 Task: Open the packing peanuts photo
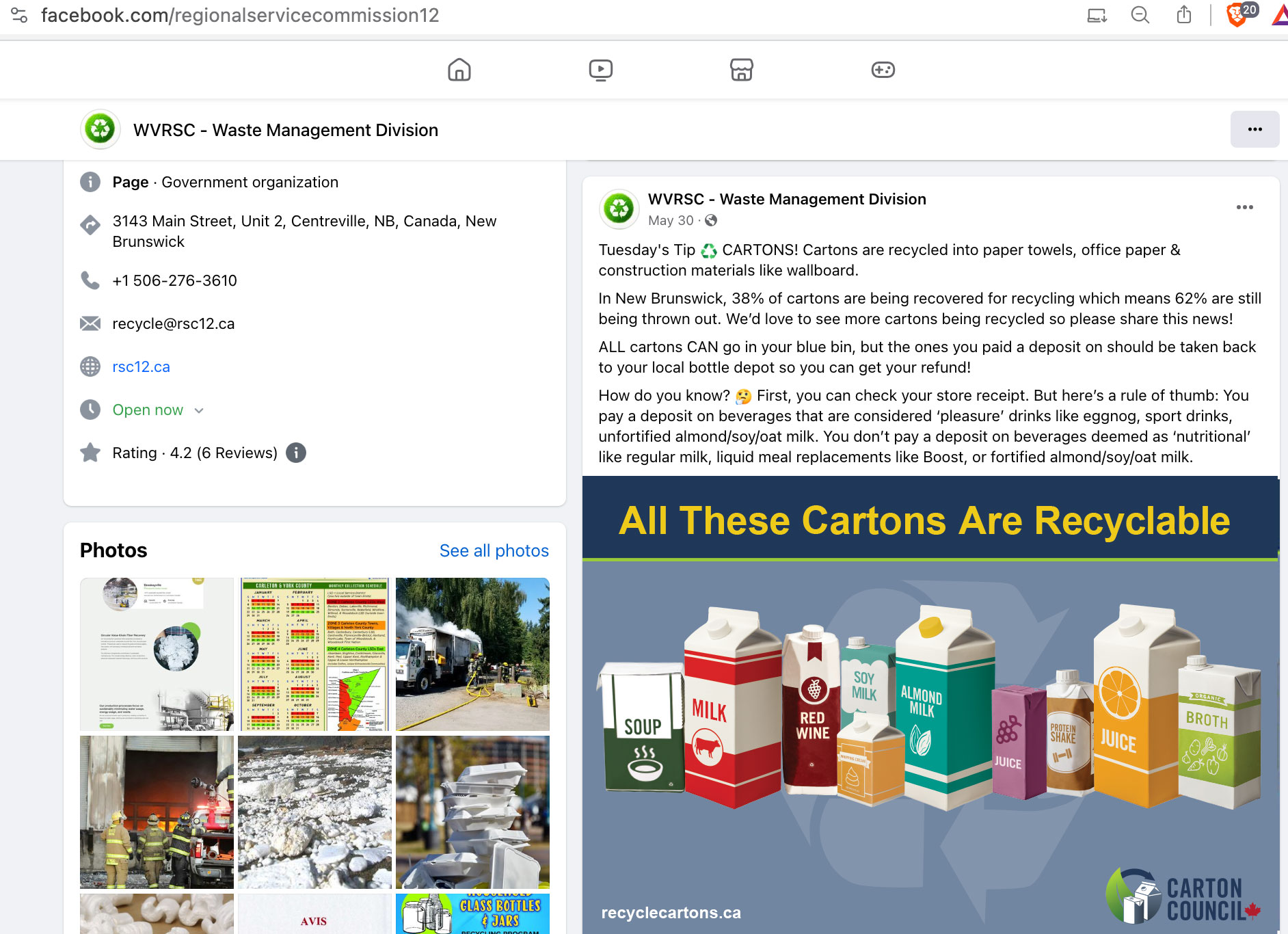[x=157, y=913]
